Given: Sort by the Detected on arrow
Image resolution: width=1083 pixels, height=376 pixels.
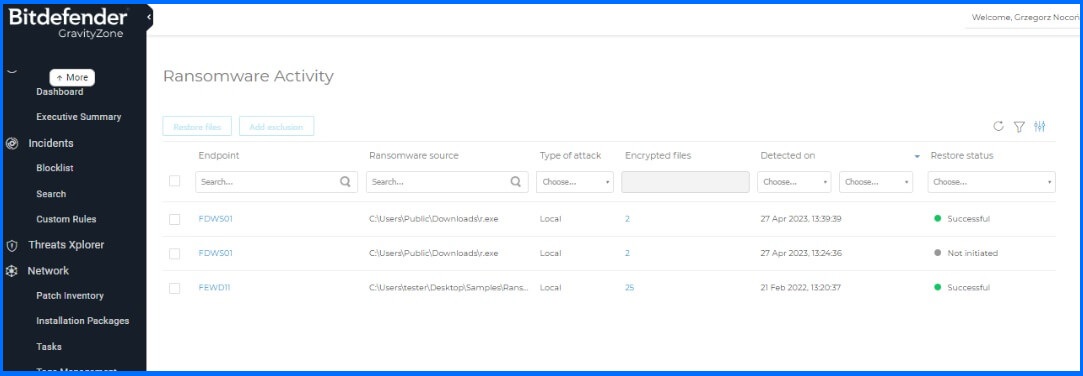Looking at the screenshot, I should (x=917, y=156).
